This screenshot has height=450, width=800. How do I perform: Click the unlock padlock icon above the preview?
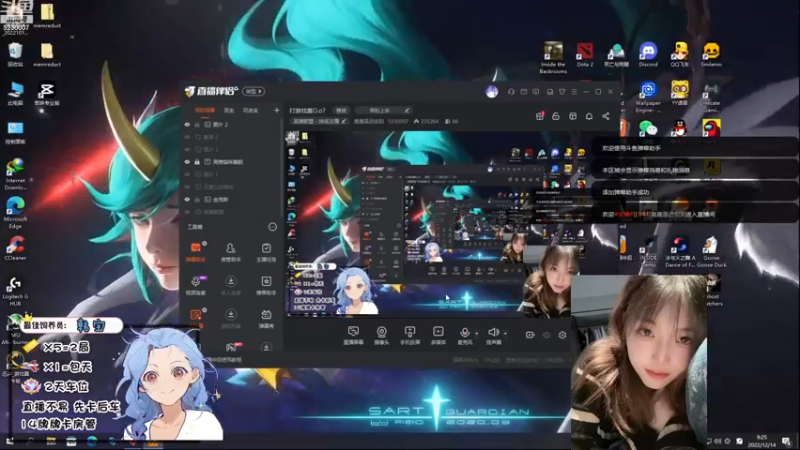(x=556, y=116)
